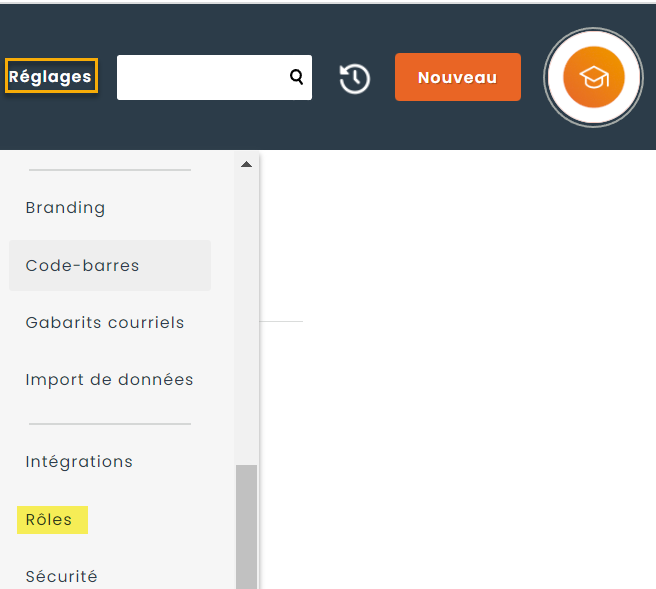Viewport: 656px width, 589px height.
Task: Click the divider line above Branding
Action: pyautogui.click(x=109, y=170)
